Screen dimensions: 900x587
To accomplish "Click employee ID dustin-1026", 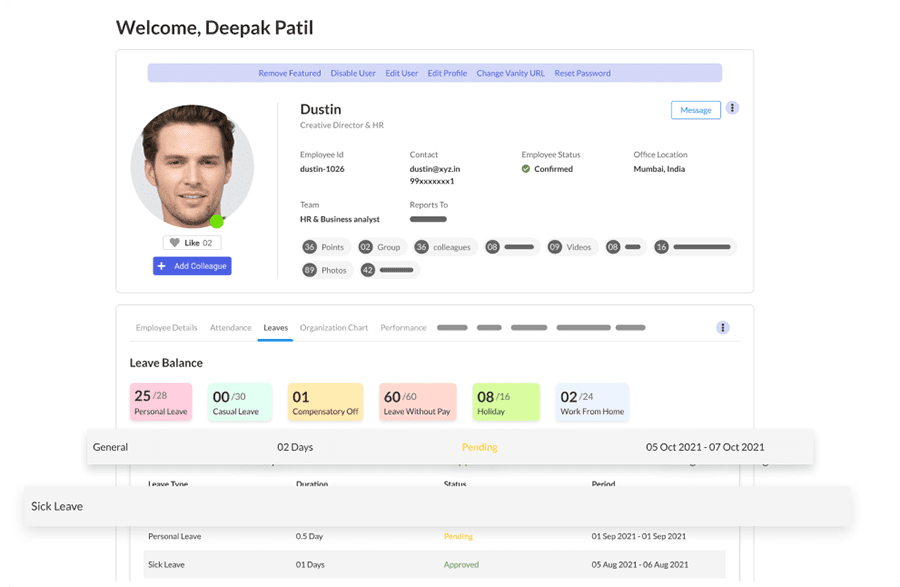I will pyautogui.click(x=322, y=169).
